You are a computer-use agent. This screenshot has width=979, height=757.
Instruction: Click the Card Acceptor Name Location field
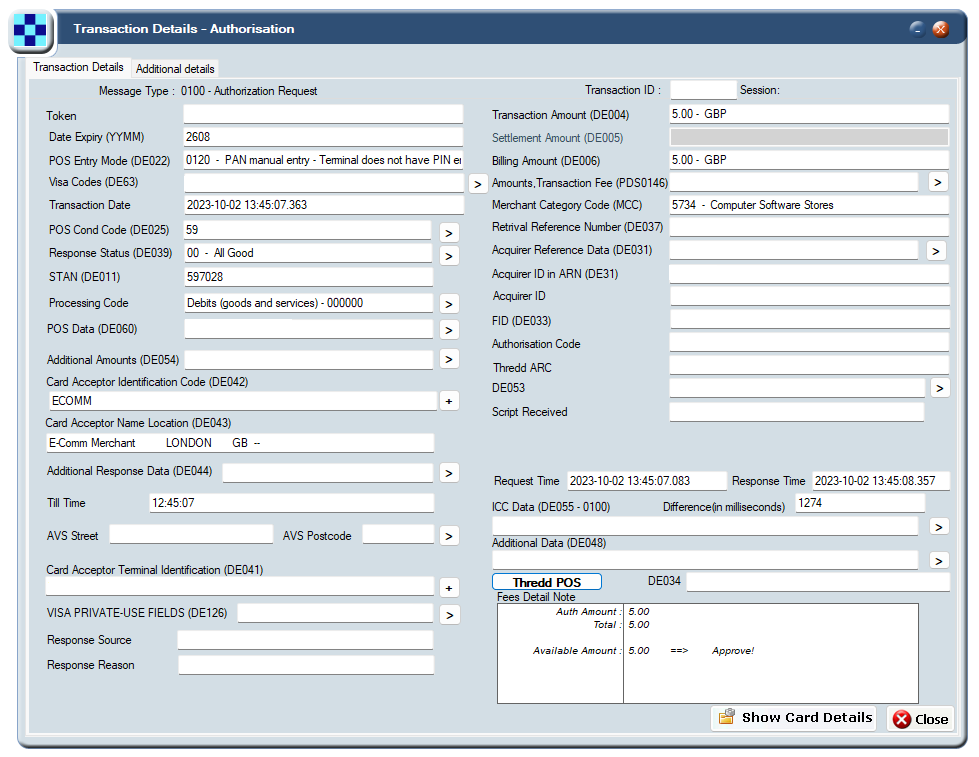click(x=240, y=443)
